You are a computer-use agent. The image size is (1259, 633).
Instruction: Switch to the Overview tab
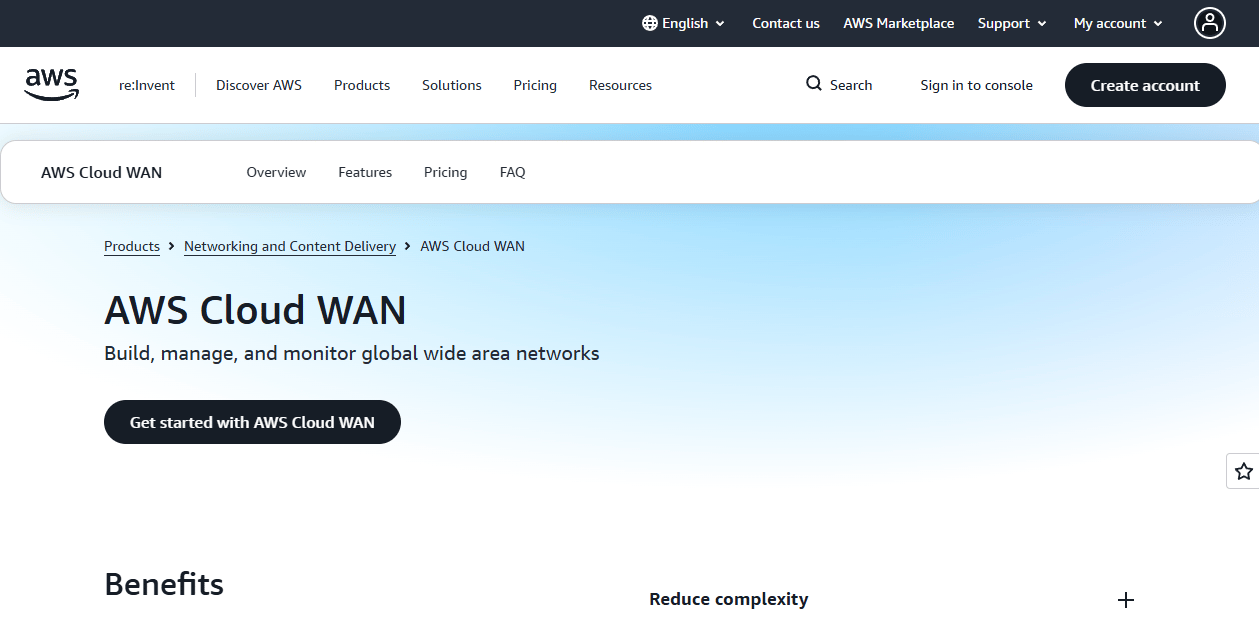[x=276, y=172]
